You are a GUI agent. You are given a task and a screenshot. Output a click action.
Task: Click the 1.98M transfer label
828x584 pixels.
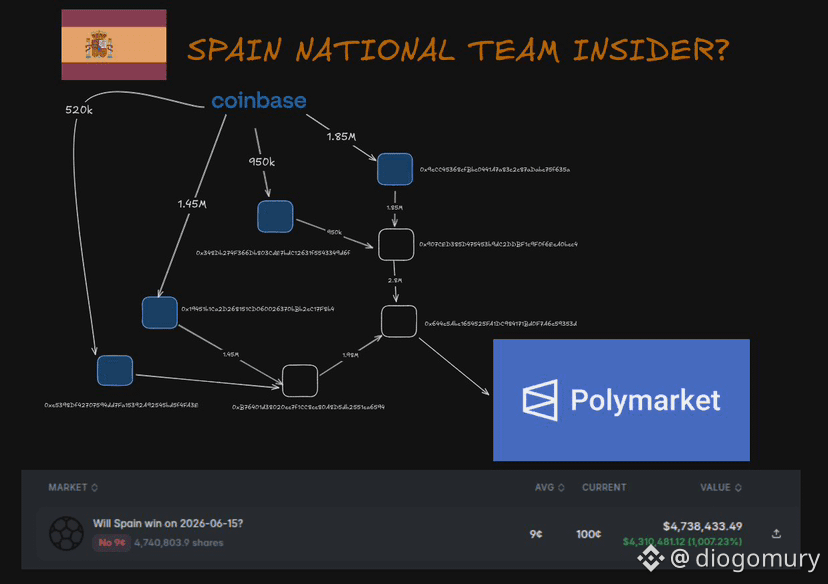click(351, 355)
